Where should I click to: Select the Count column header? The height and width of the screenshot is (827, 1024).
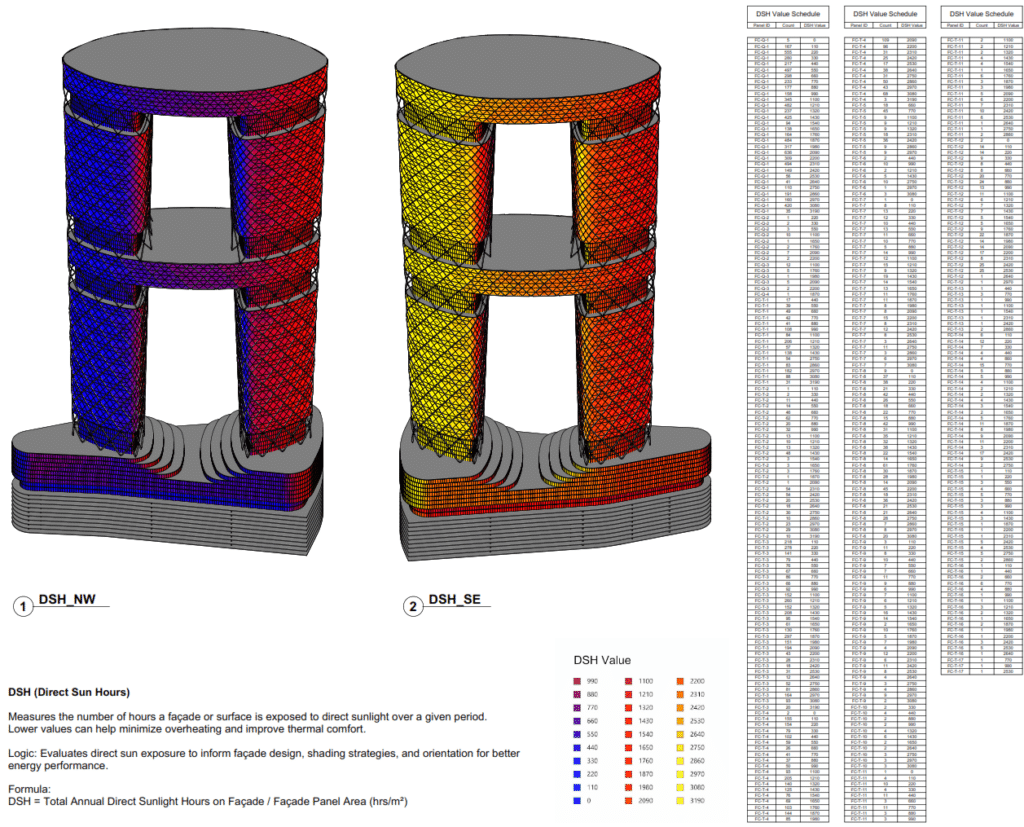(x=789, y=25)
